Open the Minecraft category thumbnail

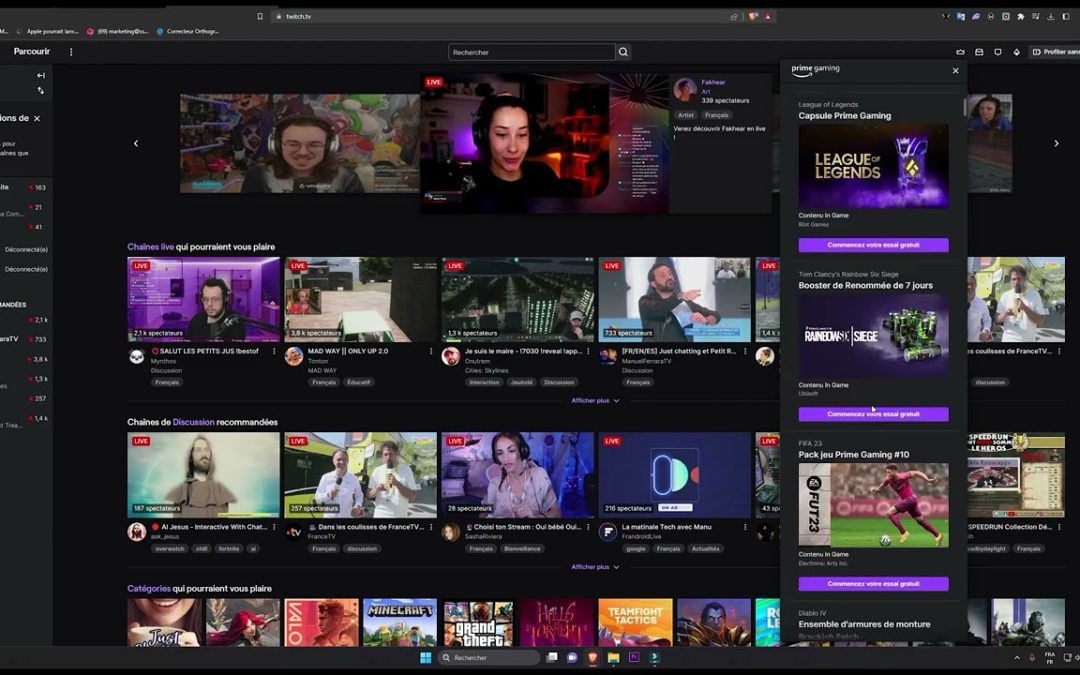pyautogui.click(x=399, y=623)
